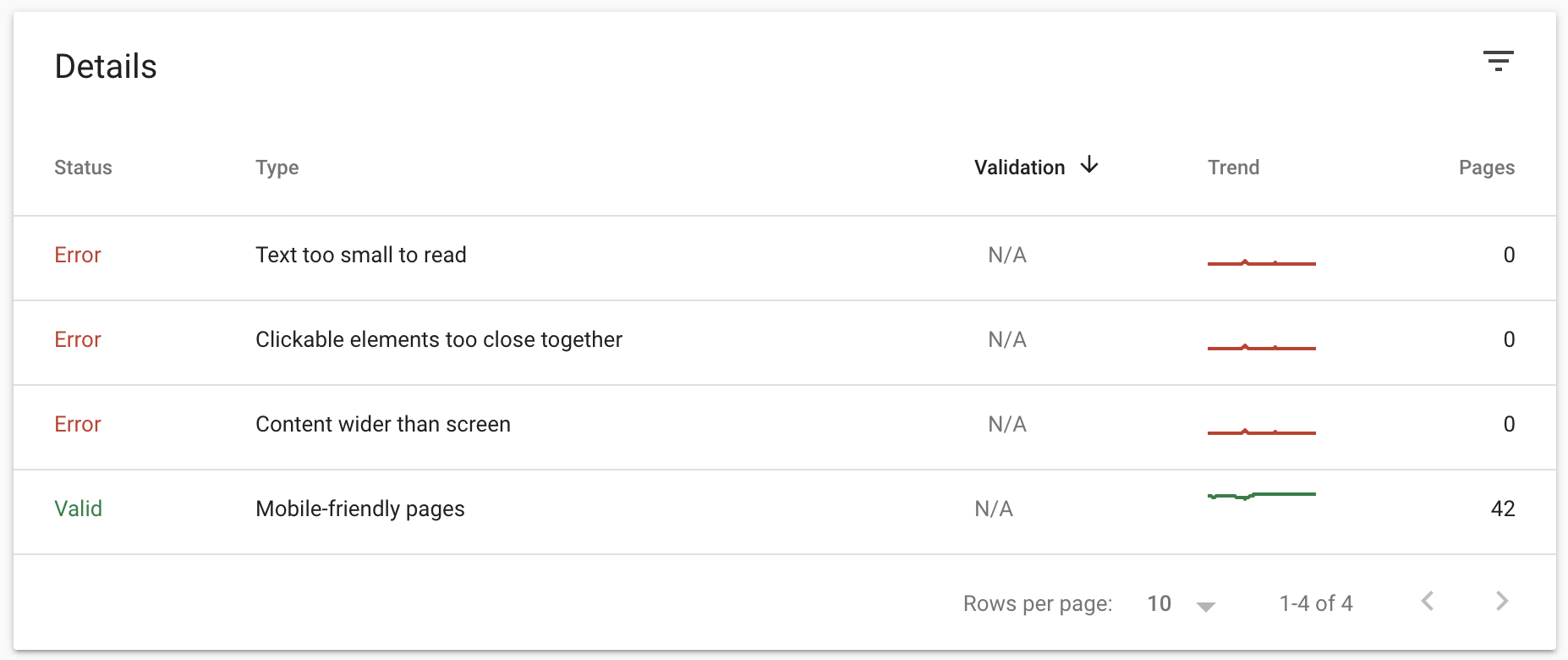This screenshot has height=660, width=1568.
Task: Select the Valid status label
Action: (x=79, y=509)
